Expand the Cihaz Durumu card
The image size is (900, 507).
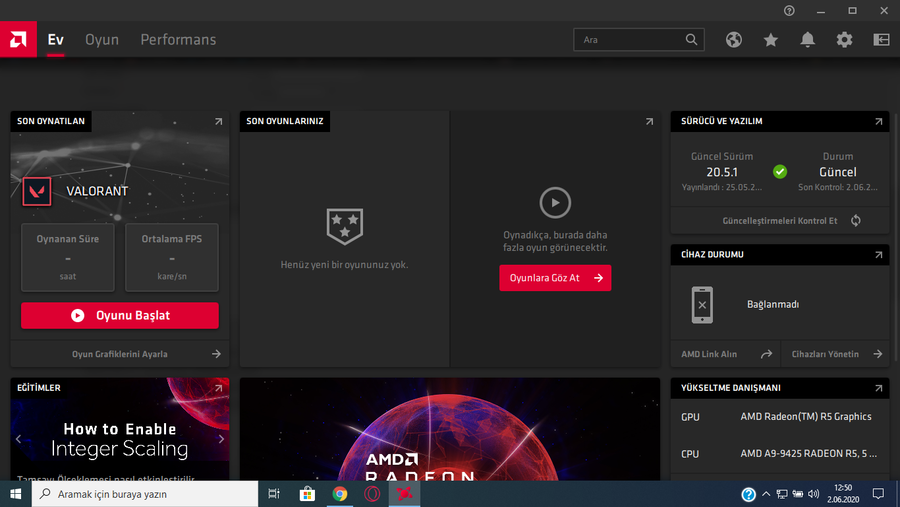pos(879,255)
